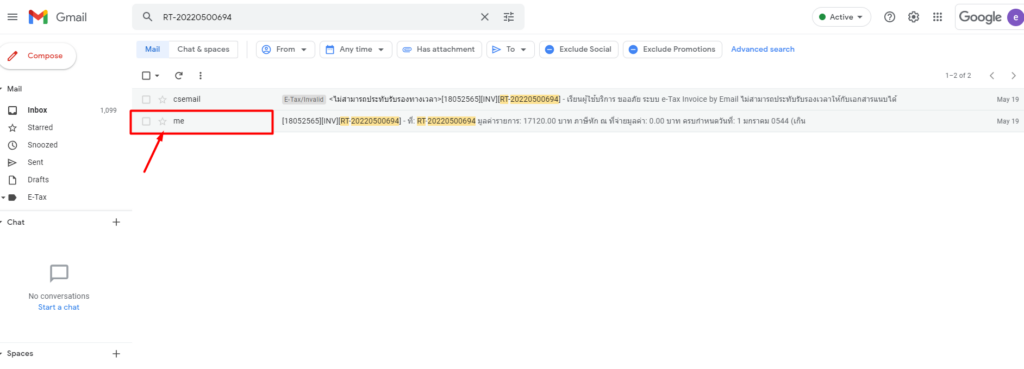Select the csemail message checkbox
Image resolution: width=1024 pixels, height=369 pixels.
[x=146, y=99]
